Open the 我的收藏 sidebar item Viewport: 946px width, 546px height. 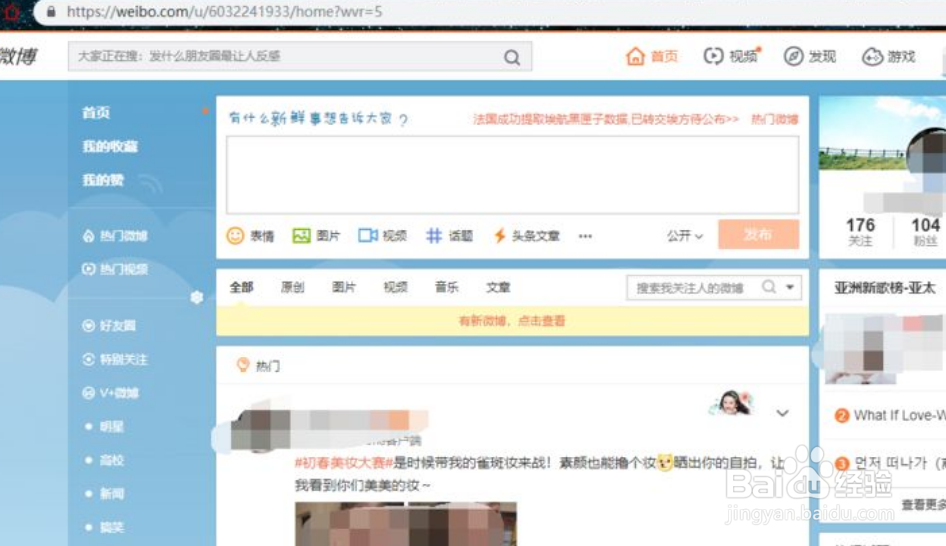pyautogui.click(x=110, y=147)
